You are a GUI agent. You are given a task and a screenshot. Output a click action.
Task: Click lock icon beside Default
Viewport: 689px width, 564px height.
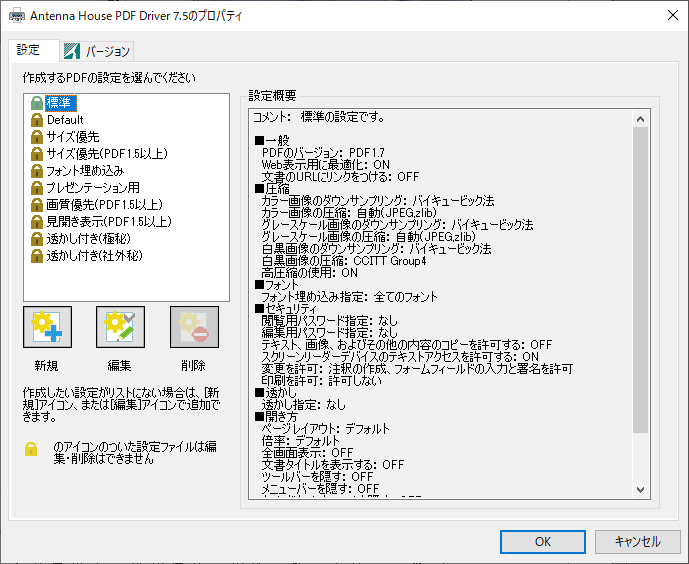point(37,120)
